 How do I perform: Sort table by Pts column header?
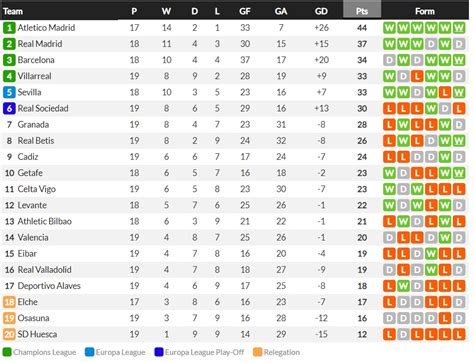click(x=362, y=11)
